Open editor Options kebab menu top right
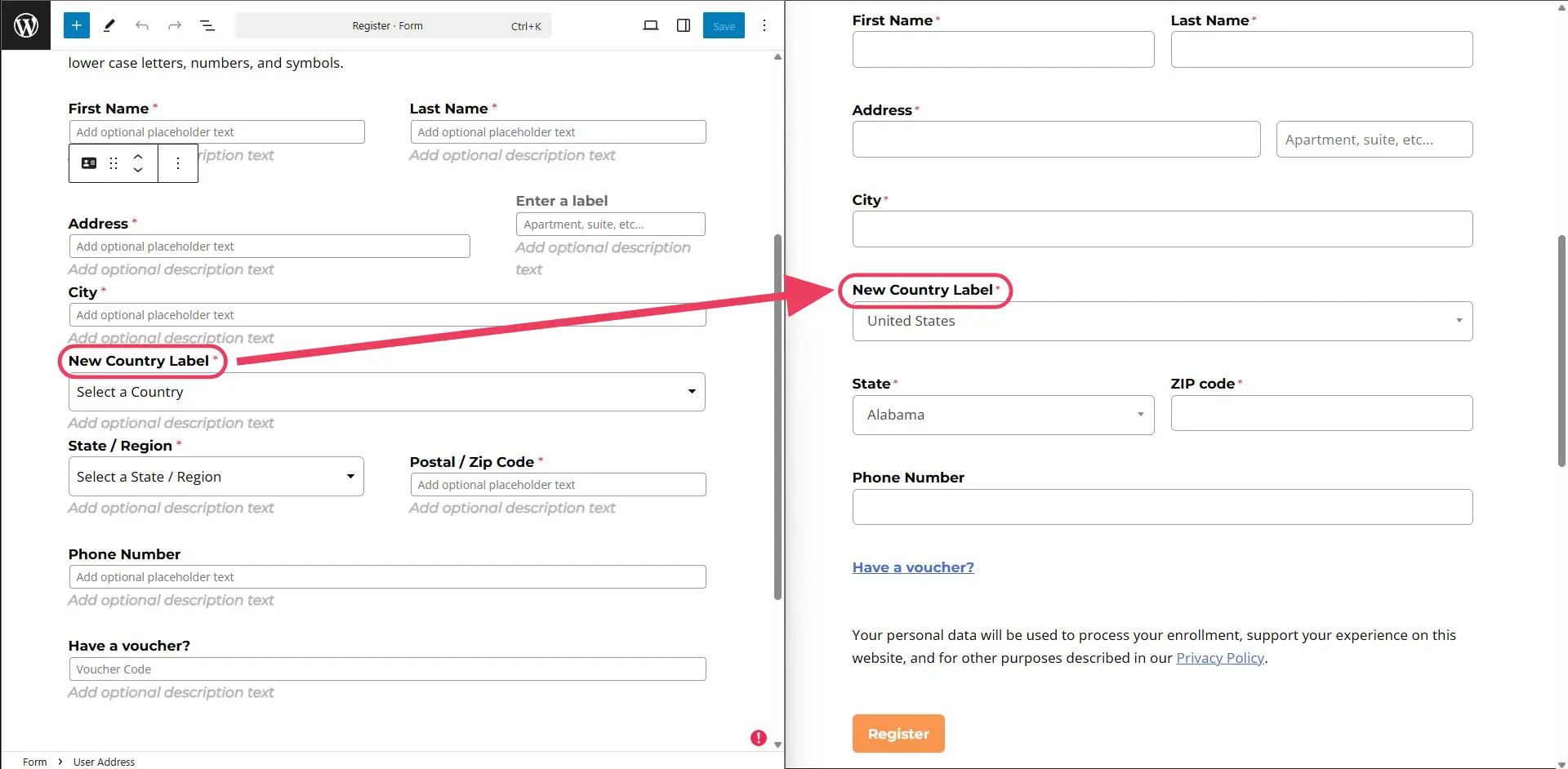1568x769 pixels. (764, 25)
